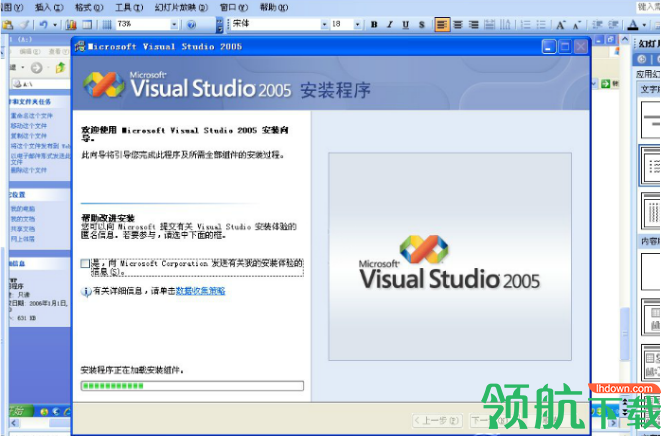The image size is (661, 436).
Task: Open the 幻灯片放映 menu in PowerPoint
Action: tap(181, 7)
